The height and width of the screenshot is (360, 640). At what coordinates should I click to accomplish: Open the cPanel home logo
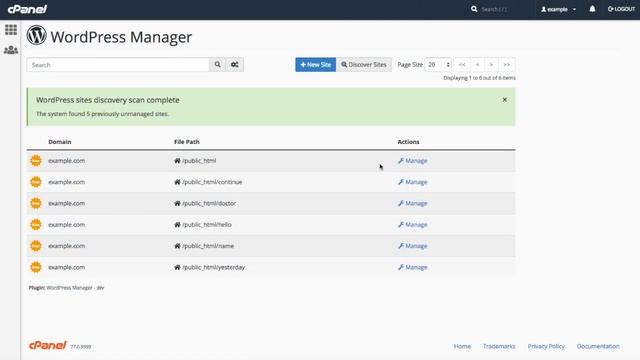click(x=27, y=9)
